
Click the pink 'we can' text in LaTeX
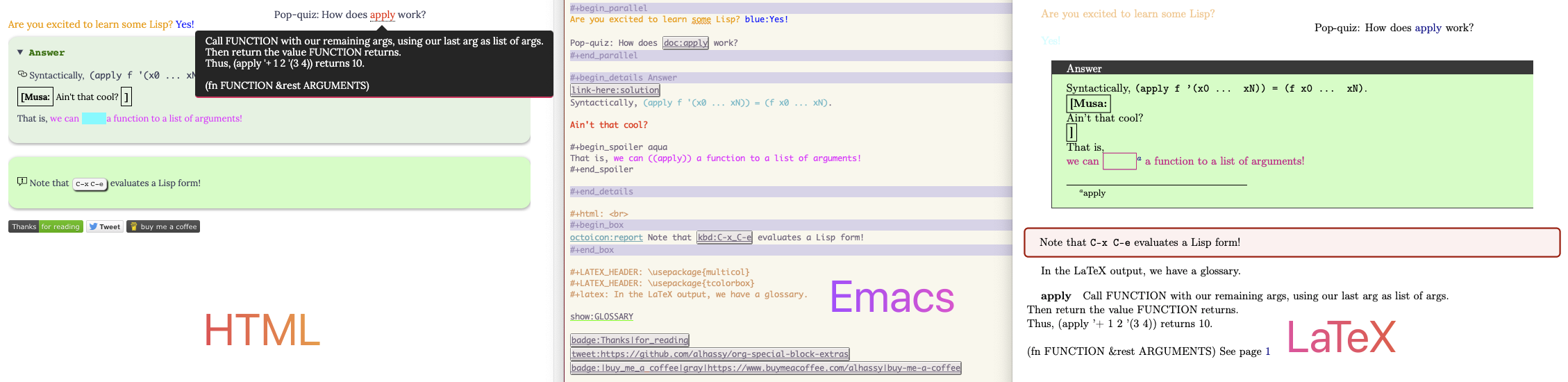click(1083, 161)
